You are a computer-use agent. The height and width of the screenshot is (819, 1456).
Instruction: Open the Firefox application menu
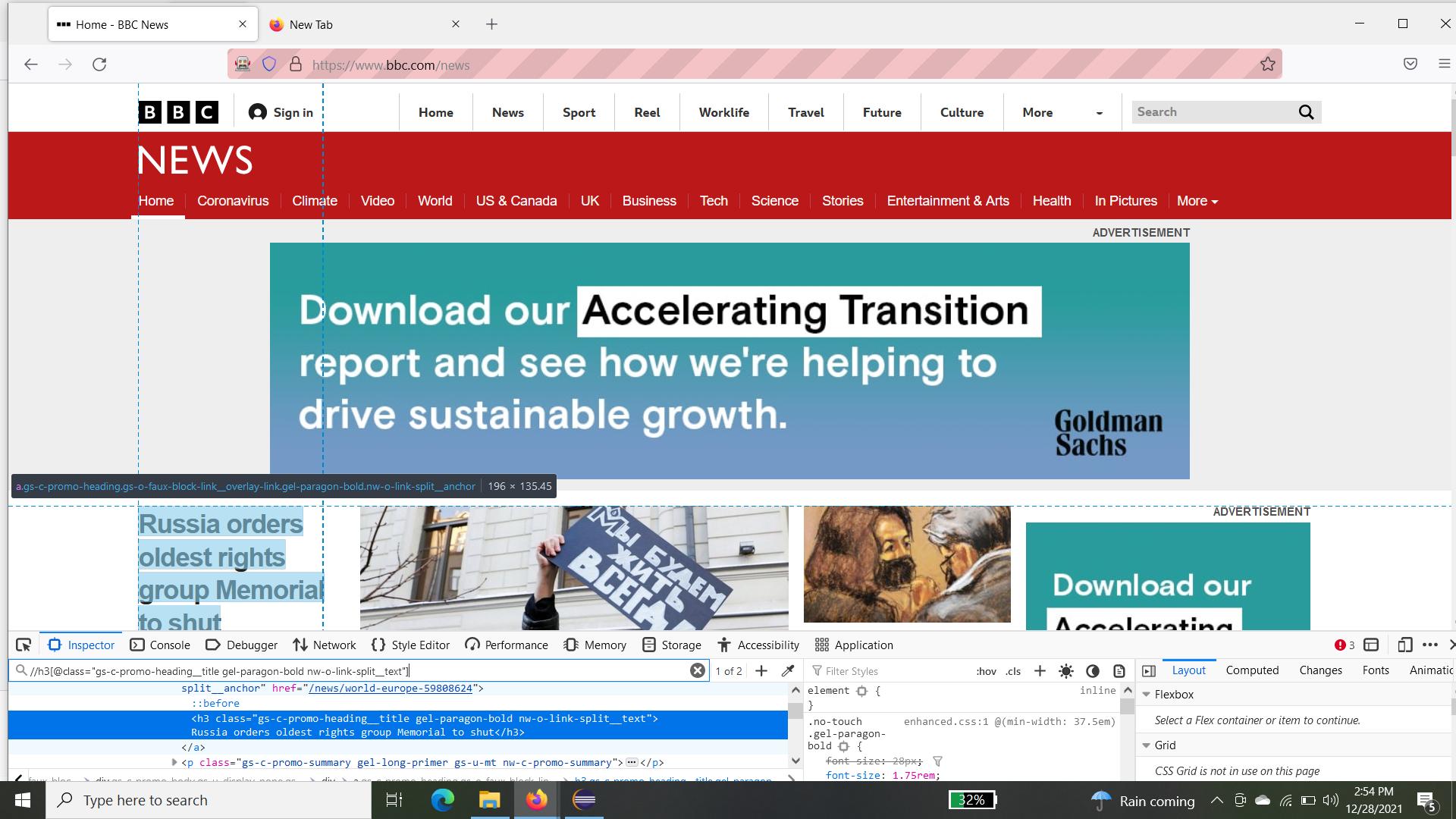click(x=1444, y=64)
